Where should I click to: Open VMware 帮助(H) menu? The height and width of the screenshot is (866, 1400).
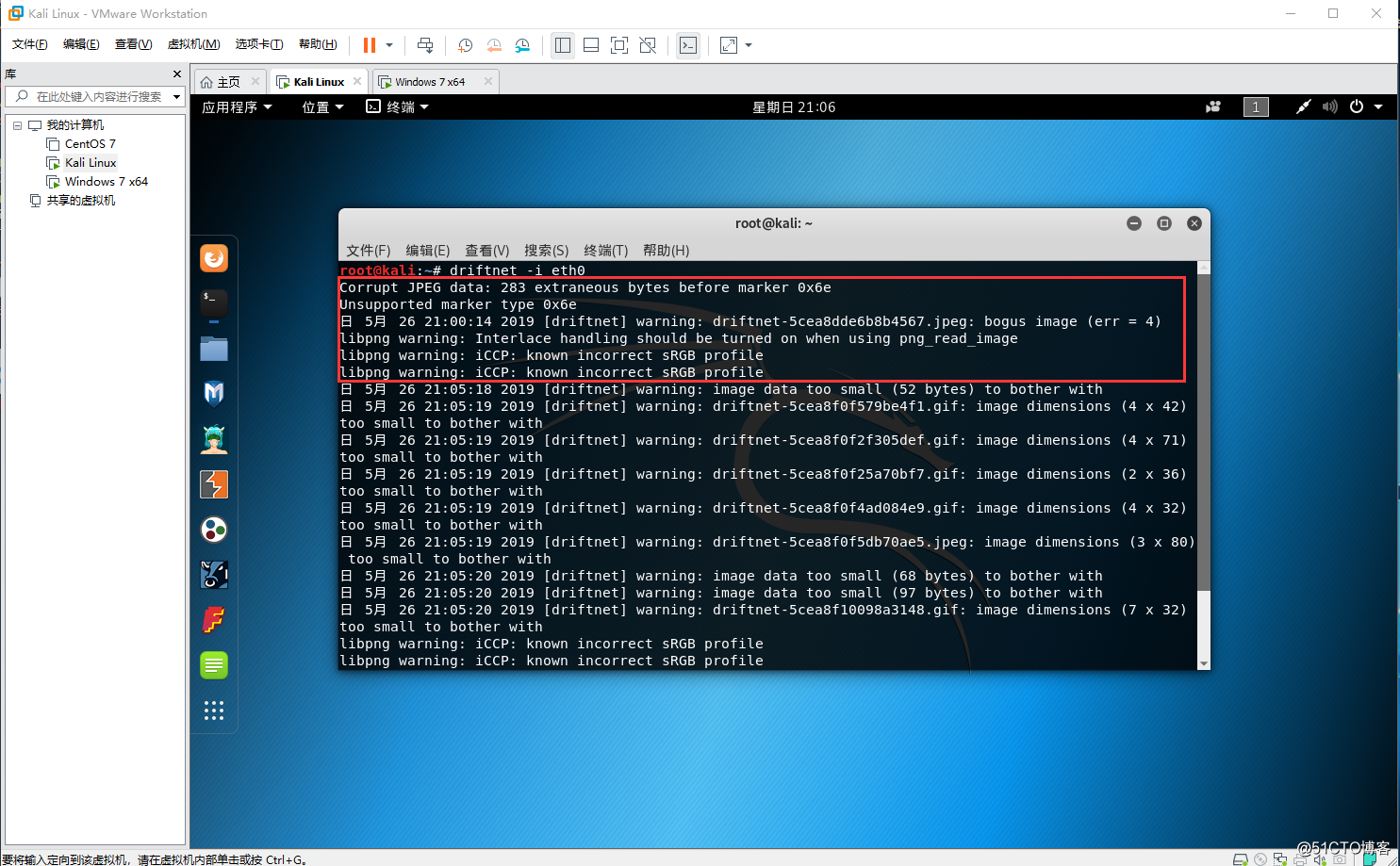click(x=318, y=44)
